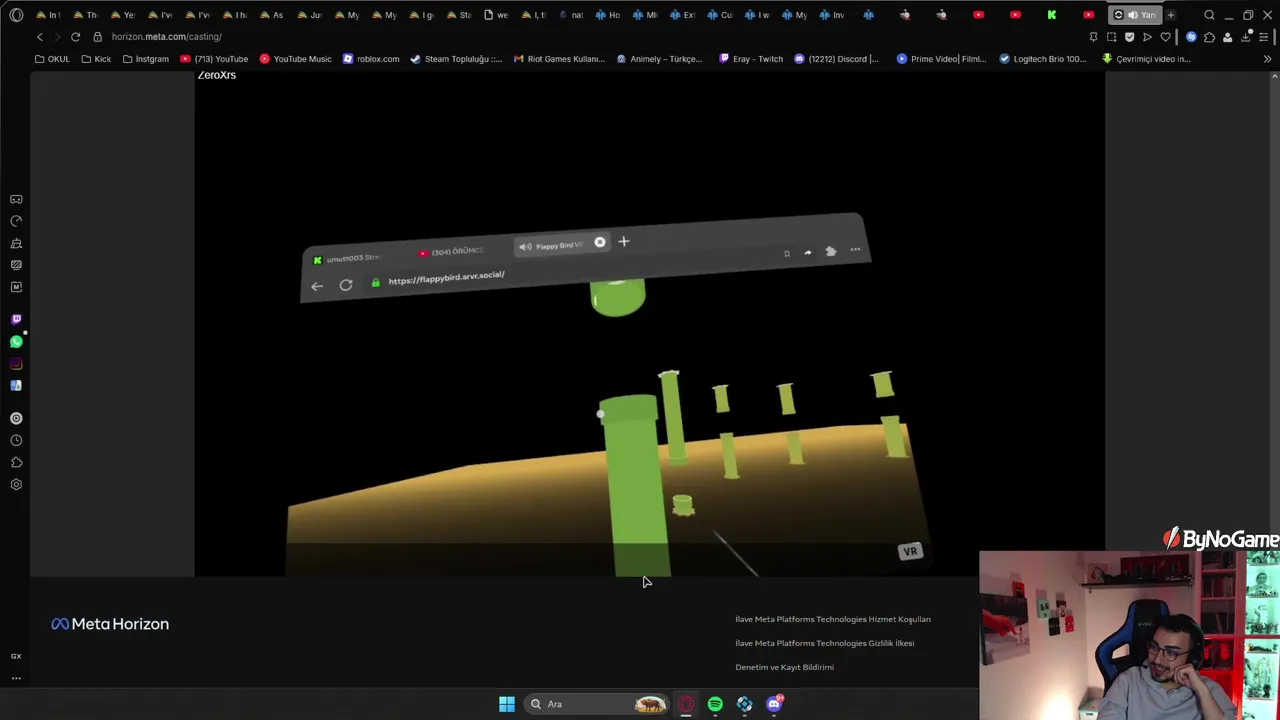Go forward using browser forward arrow
The height and width of the screenshot is (720, 1280).
tap(57, 37)
